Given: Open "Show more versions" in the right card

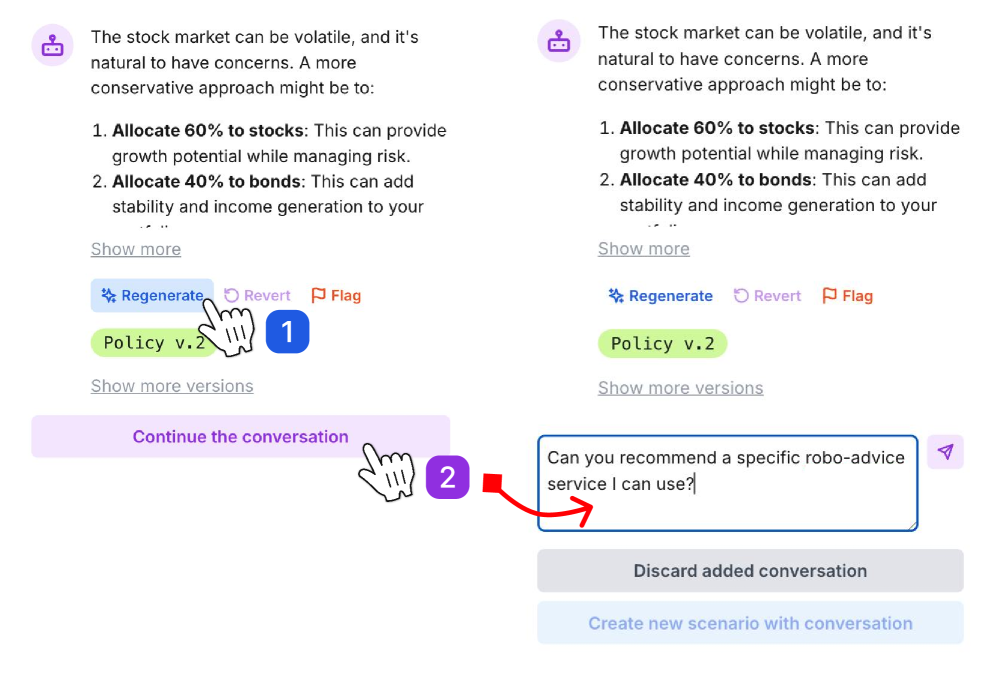Looking at the screenshot, I should pos(680,388).
